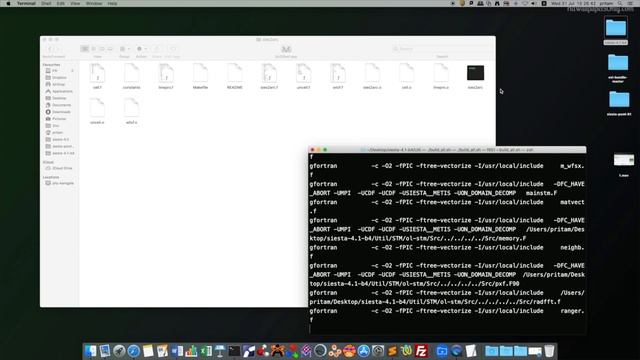Switch Finder to icon view
The image size is (640, 360).
pos(84,49)
